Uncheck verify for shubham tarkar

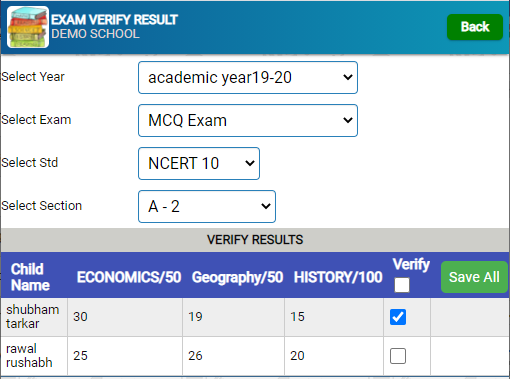[x=398, y=317]
